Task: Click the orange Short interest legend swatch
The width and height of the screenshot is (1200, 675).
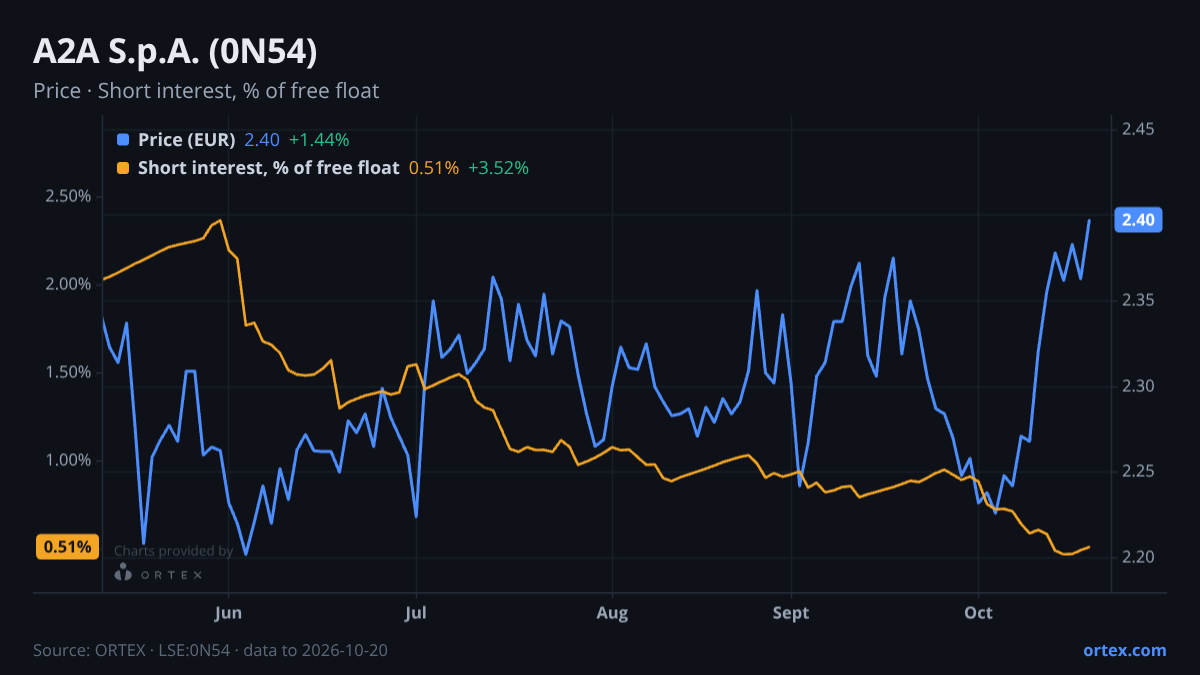Action: tap(123, 168)
